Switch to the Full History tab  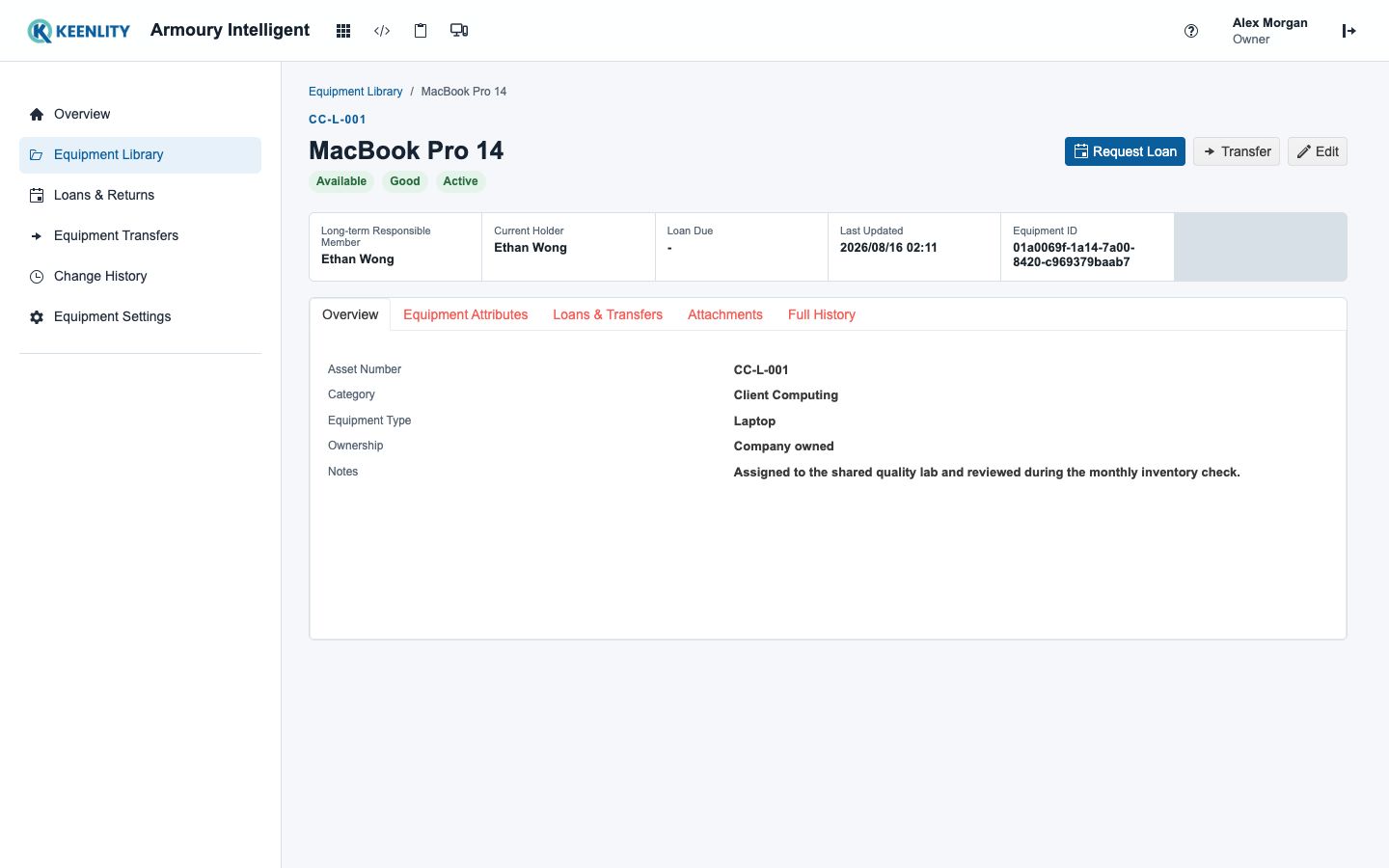point(822,314)
